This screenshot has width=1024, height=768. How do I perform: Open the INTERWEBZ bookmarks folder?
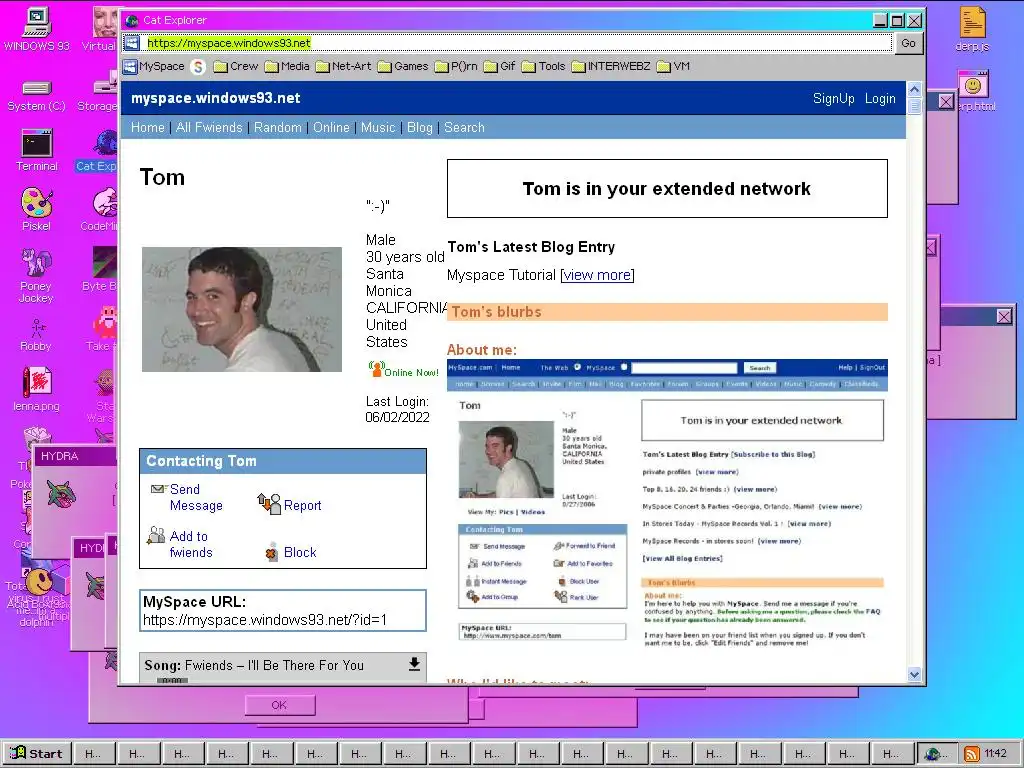tap(611, 66)
